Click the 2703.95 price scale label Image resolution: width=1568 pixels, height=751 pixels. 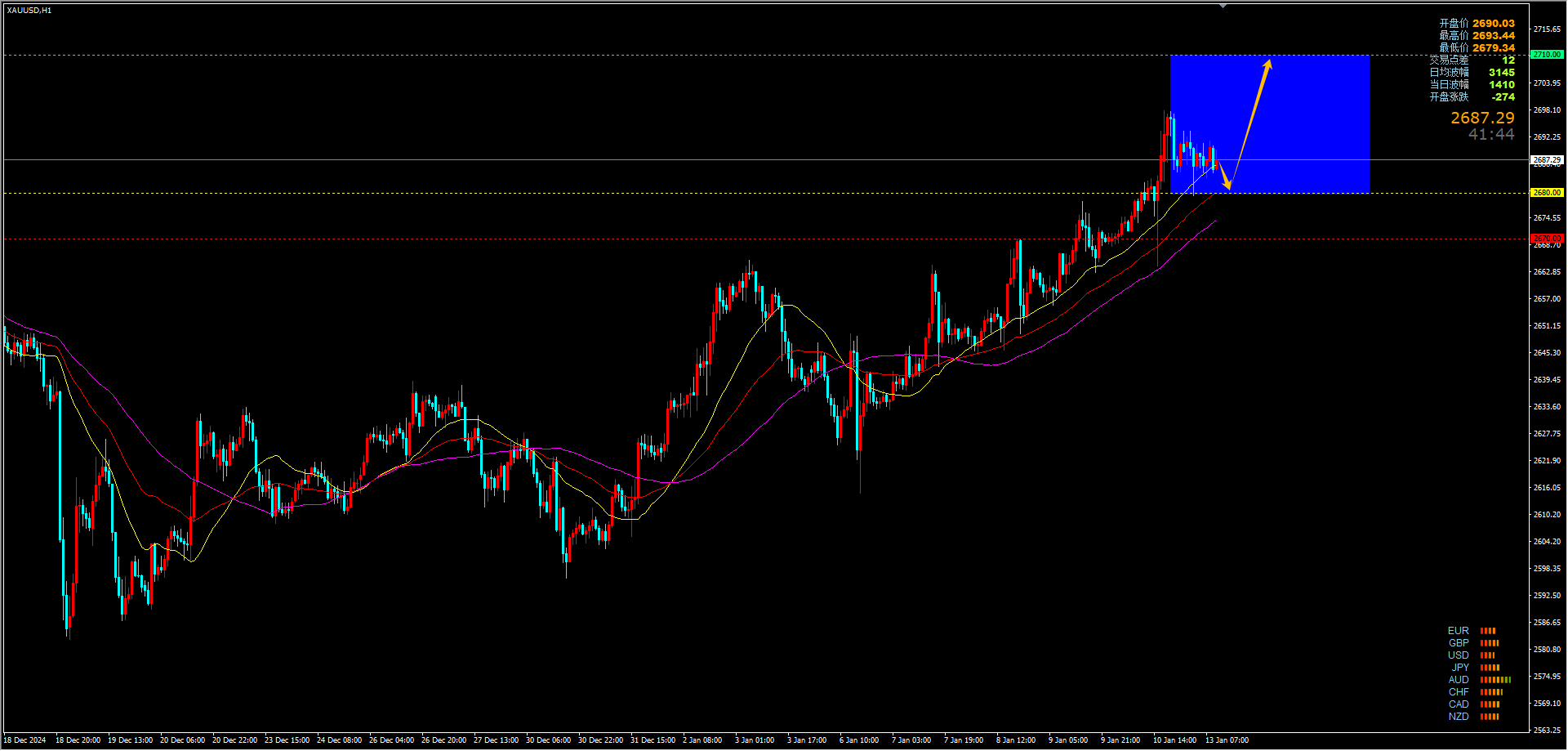click(1547, 83)
